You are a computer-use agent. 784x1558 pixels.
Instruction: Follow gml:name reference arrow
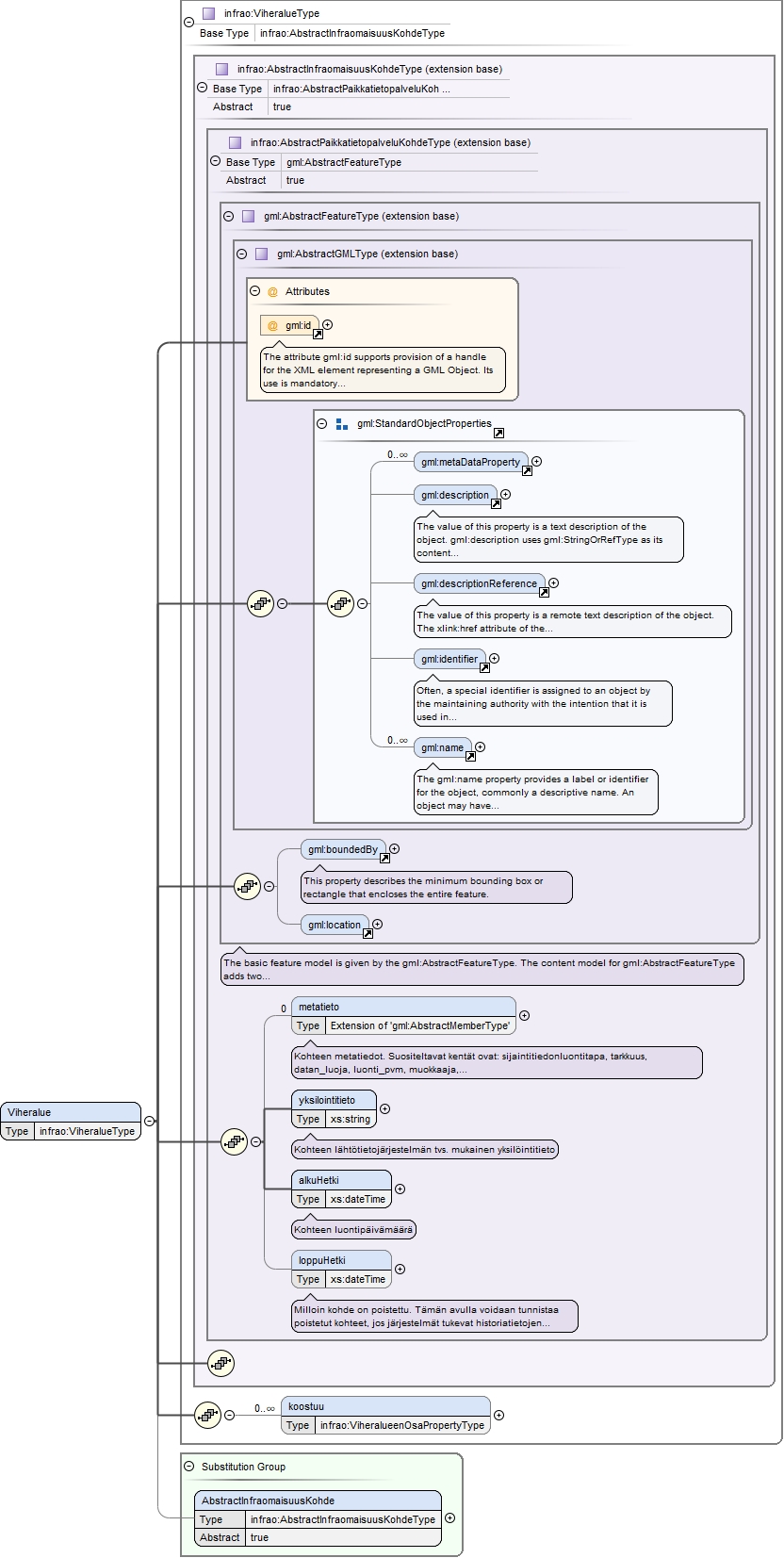(470, 756)
